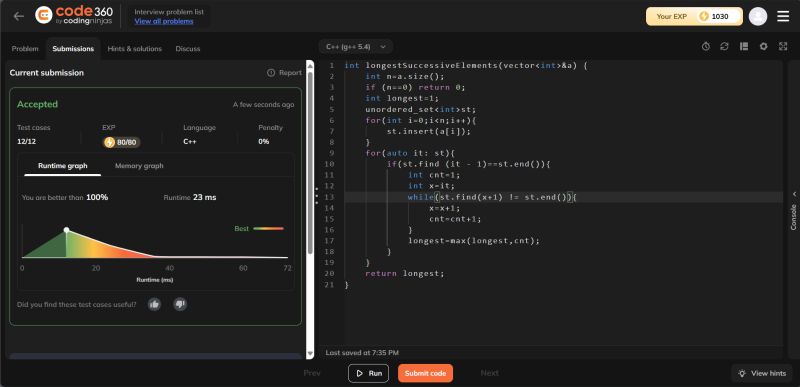Screen dimensions: 800x387
Task: Open editor settings gear
Action: [x=763, y=46]
